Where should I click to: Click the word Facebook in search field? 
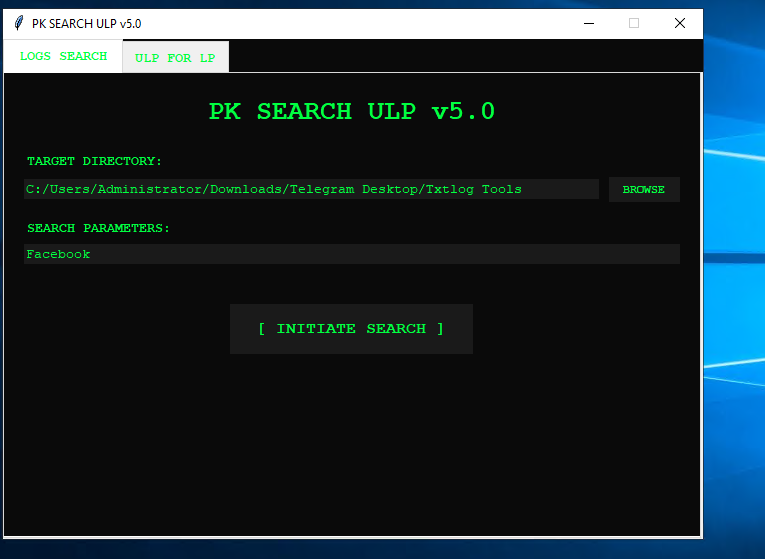click(x=58, y=254)
